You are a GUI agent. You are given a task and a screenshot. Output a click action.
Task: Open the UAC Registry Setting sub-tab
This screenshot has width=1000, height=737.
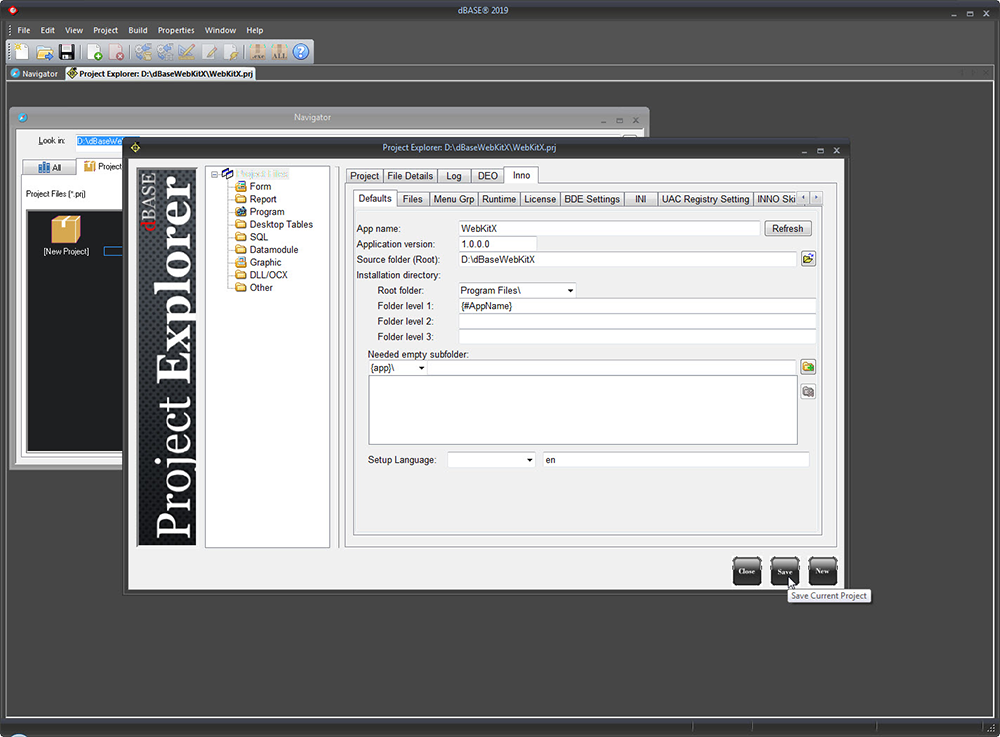705,199
